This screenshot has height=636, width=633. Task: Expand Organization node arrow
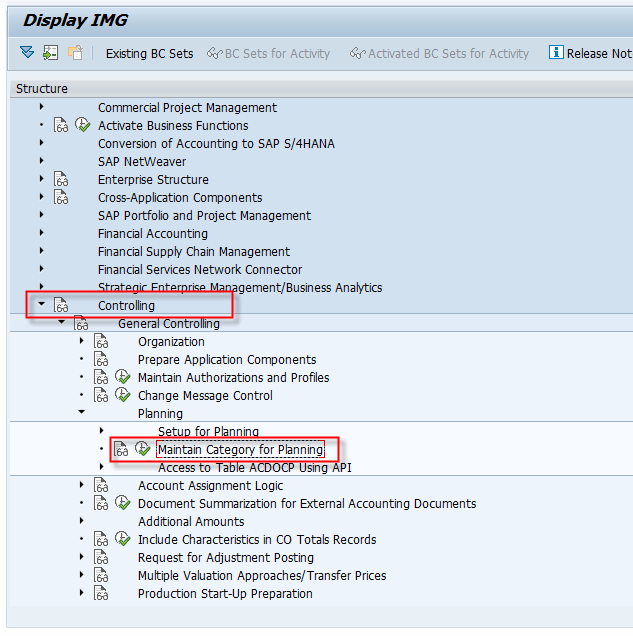coord(82,341)
